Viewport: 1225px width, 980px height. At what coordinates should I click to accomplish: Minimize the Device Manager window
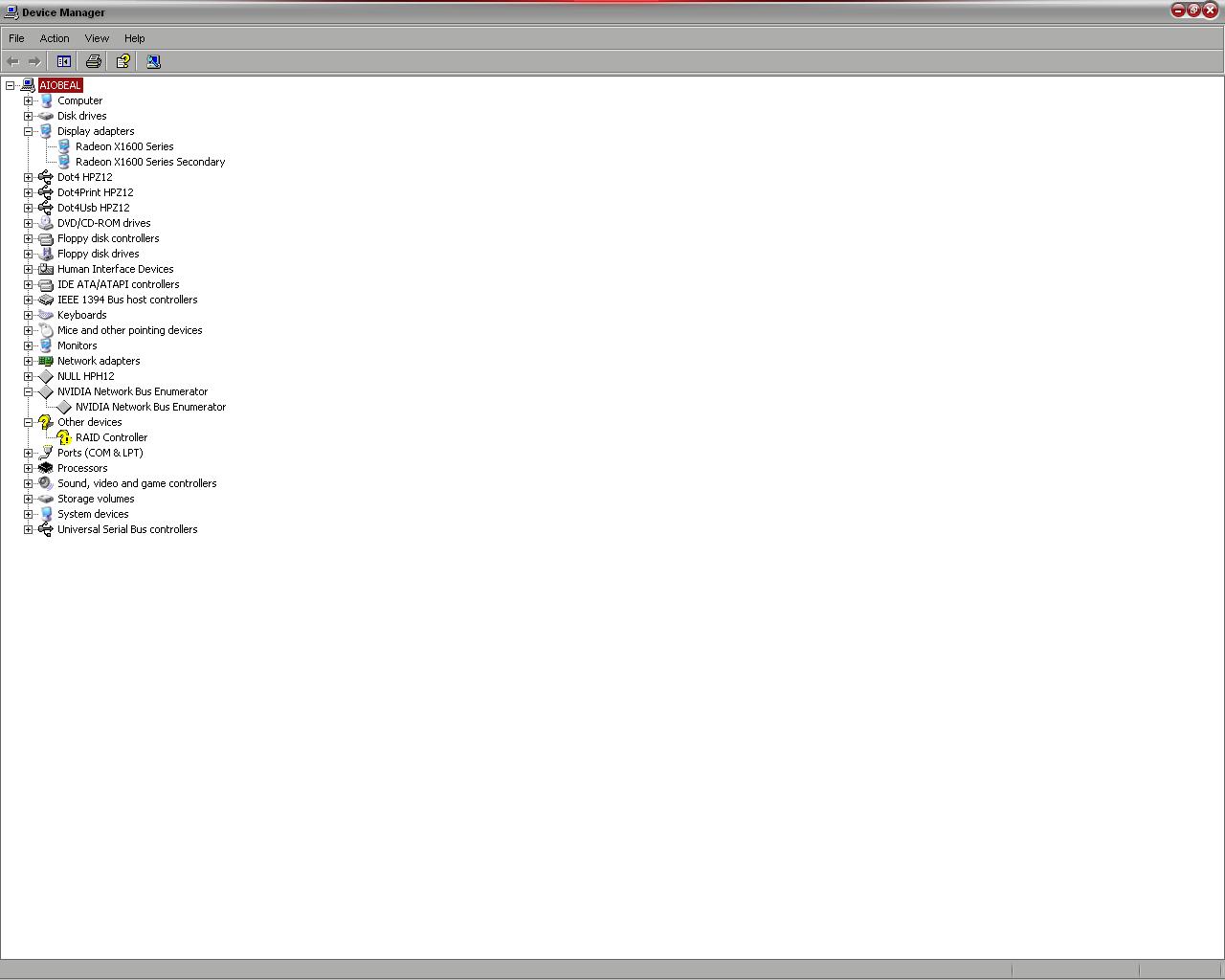1178,11
